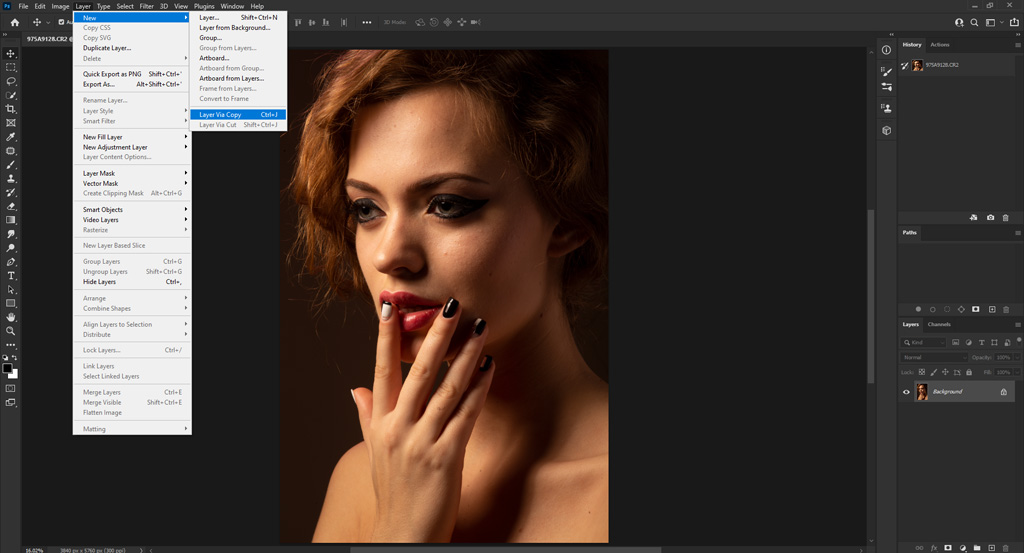Select the Horizontal Type tool

point(10,276)
